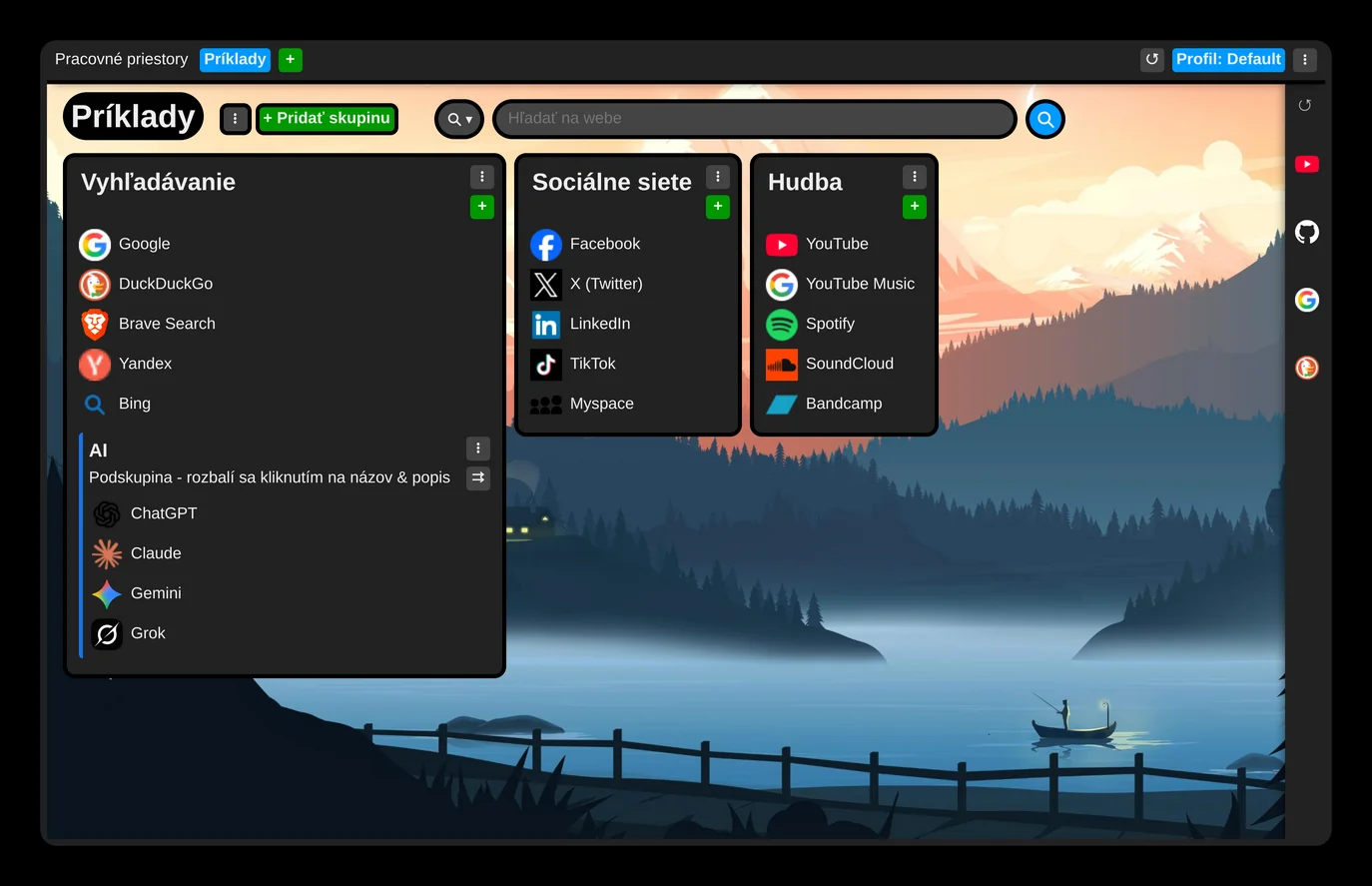This screenshot has width=1372, height=886.
Task: Add a link to the Vyhľadávanie group
Action: coord(482,207)
